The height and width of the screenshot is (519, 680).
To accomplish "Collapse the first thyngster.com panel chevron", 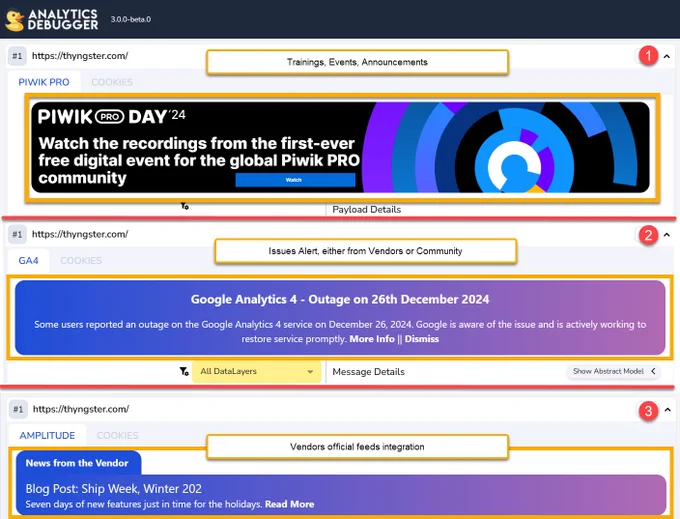I will click(x=667, y=56).
